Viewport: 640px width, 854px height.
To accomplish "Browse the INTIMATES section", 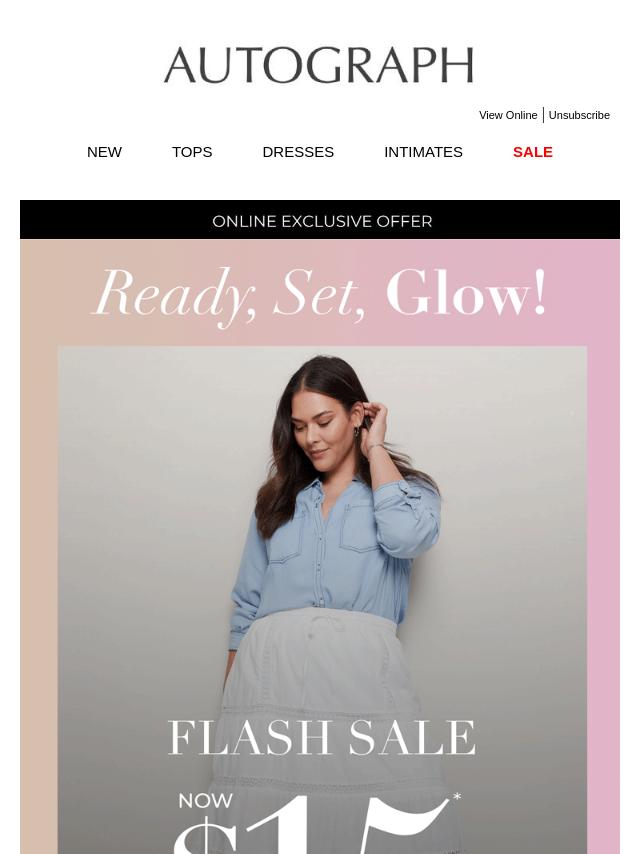I will click(423, 152).
